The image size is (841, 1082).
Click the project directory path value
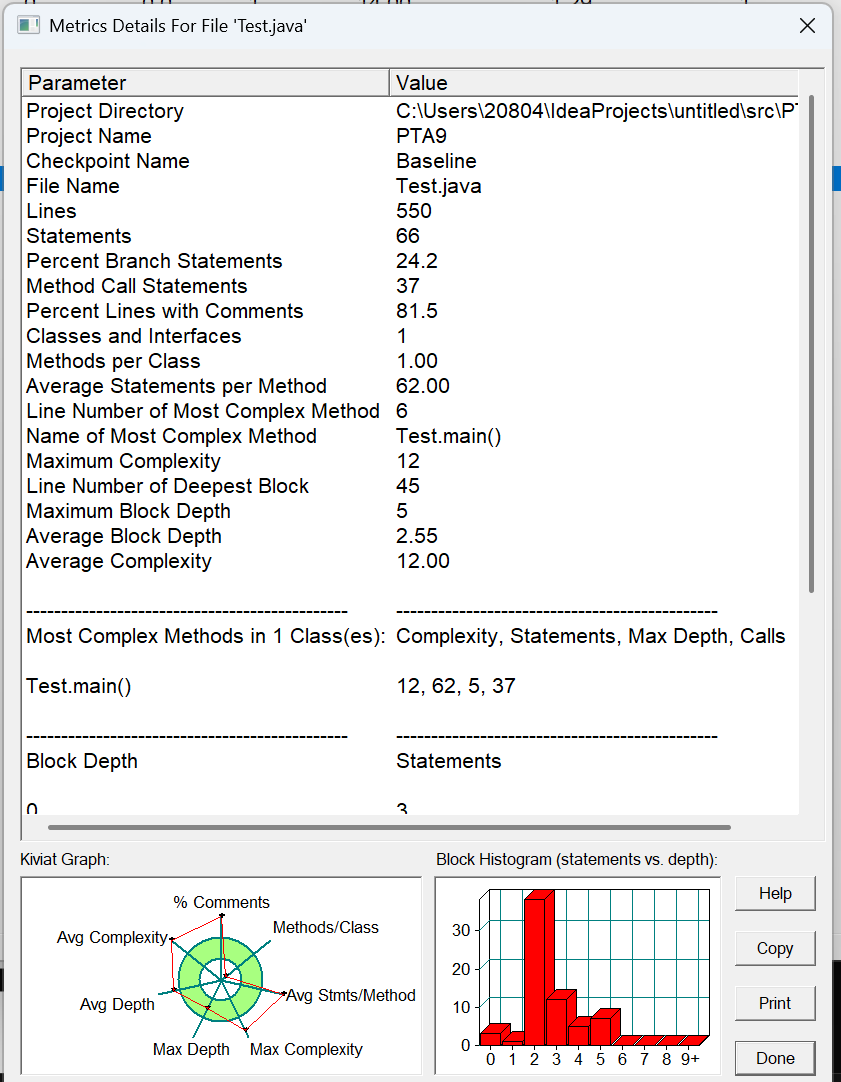click(x=597, y=111)
